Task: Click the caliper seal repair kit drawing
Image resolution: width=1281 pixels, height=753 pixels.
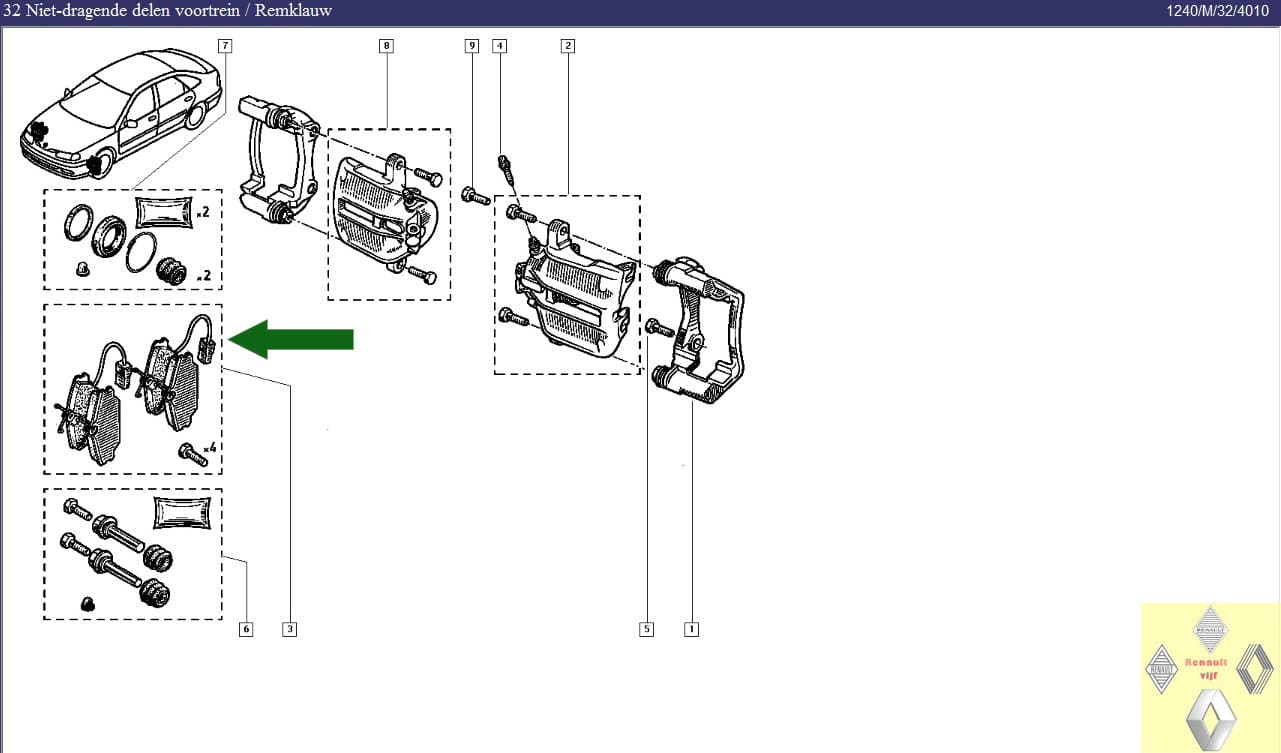Action: coord(132,238)
